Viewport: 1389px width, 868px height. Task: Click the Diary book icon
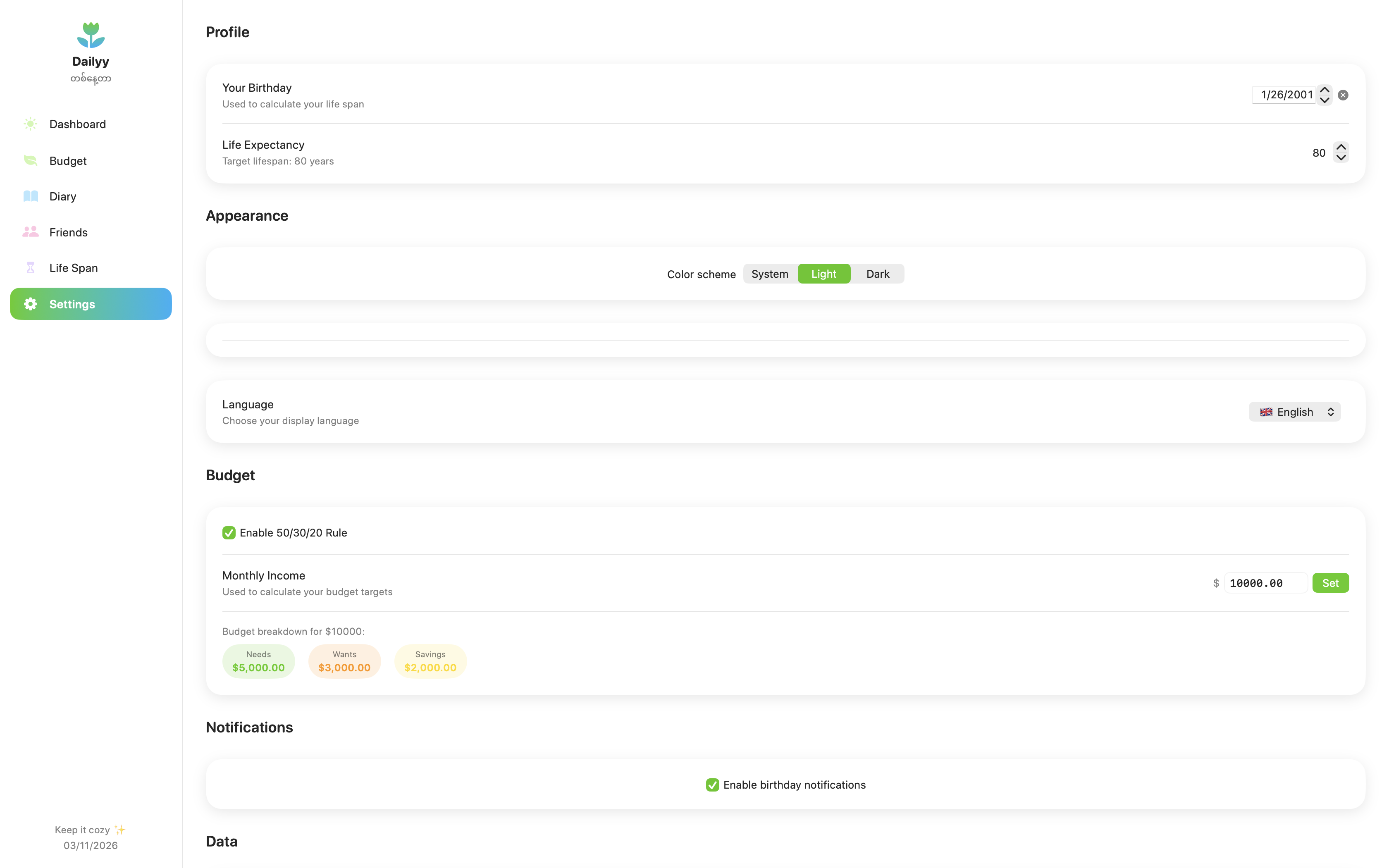(x=31, y=196)
